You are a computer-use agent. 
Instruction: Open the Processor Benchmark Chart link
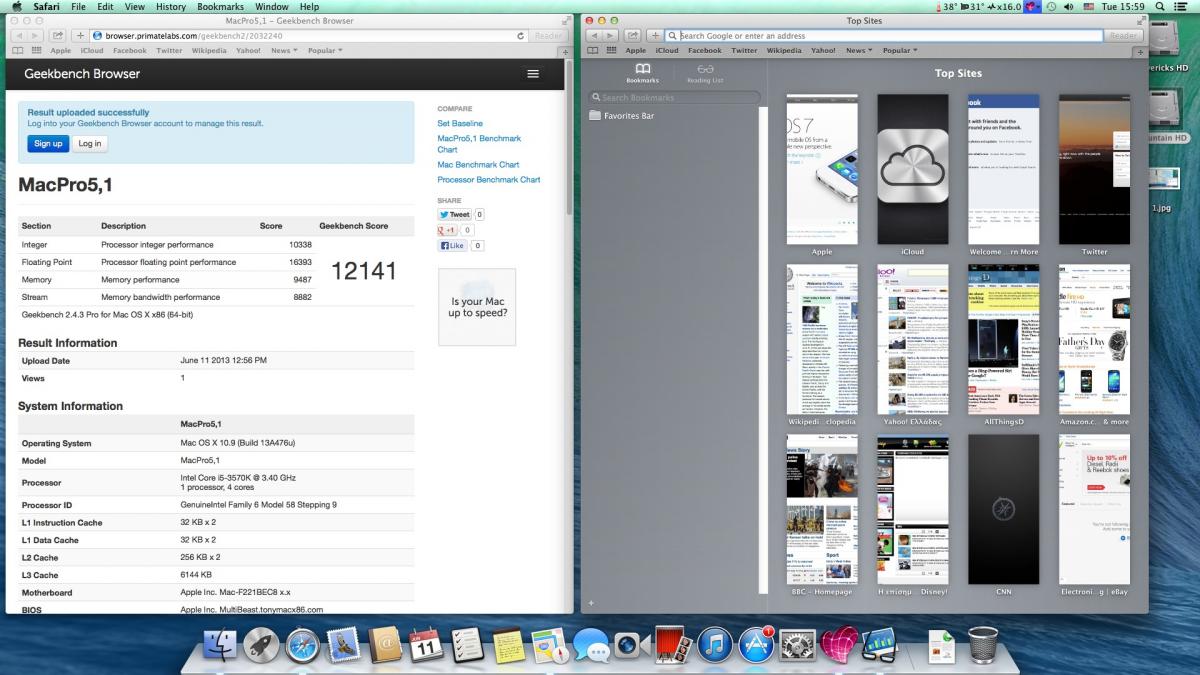click(489, 180)
